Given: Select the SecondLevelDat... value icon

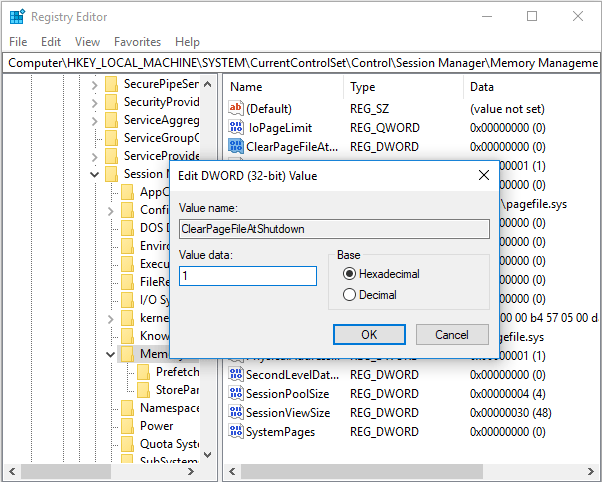Looking at the screenshot, I should pos(235,374).
